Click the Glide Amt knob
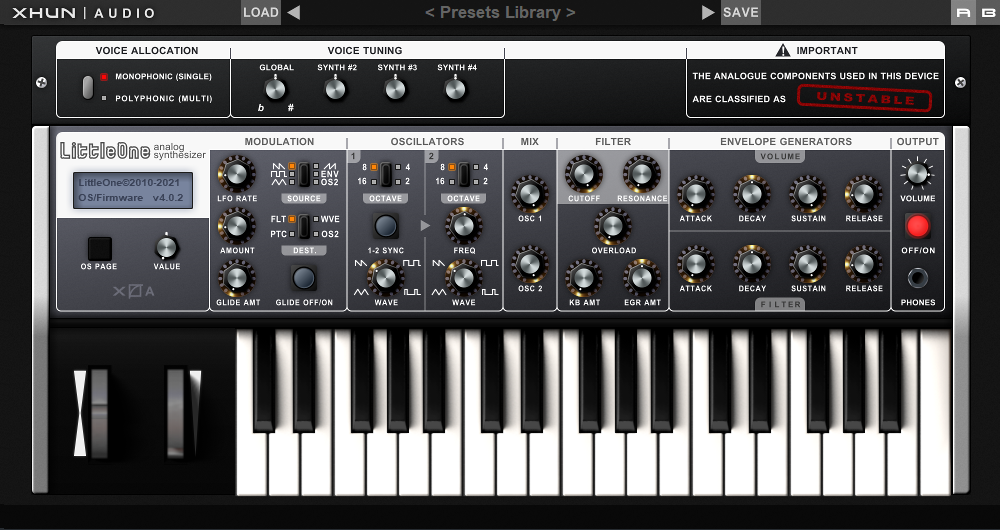The width and height of the screenshot is (1000, 530). 237,277
